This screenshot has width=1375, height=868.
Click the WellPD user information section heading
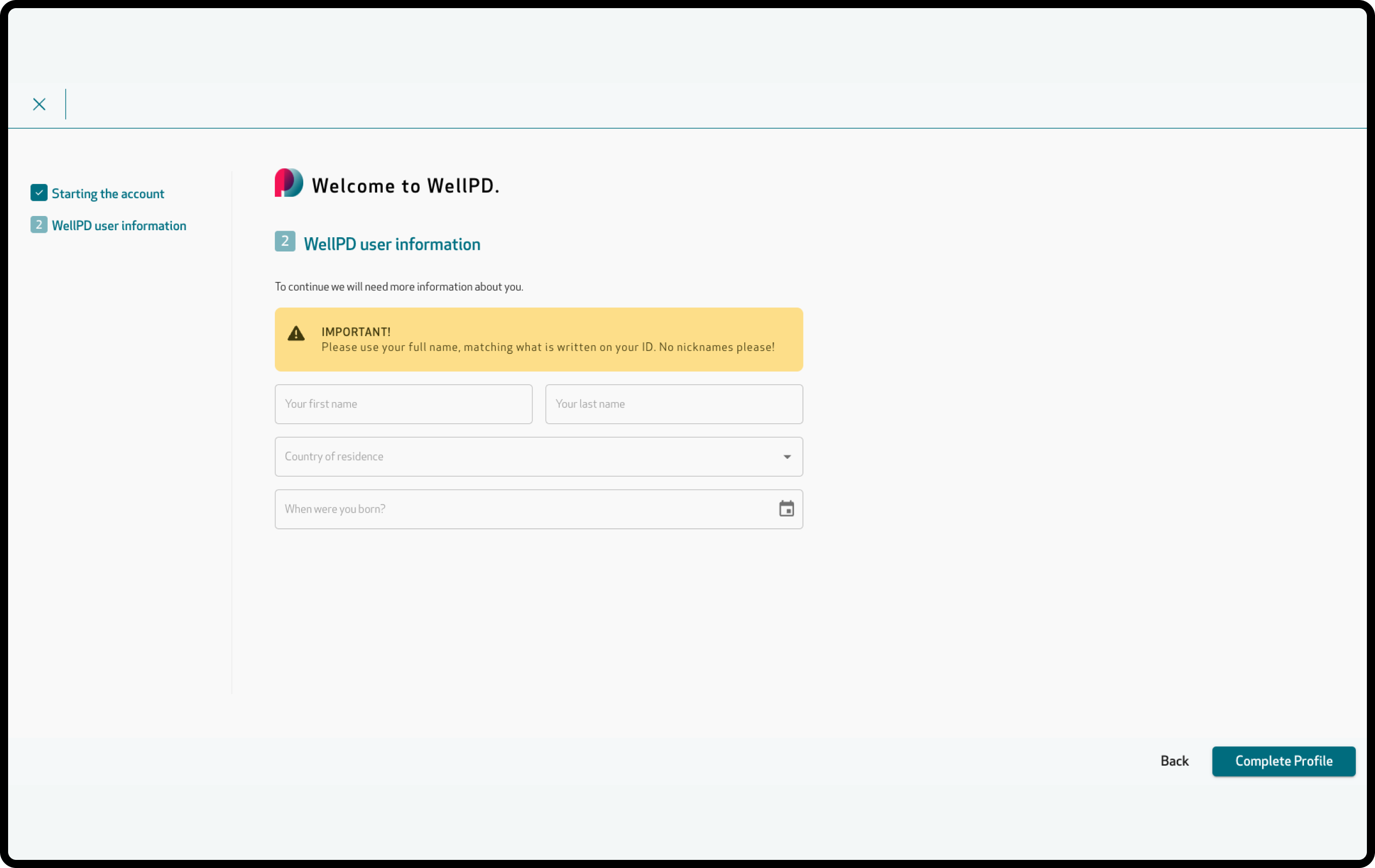[392, 244]
